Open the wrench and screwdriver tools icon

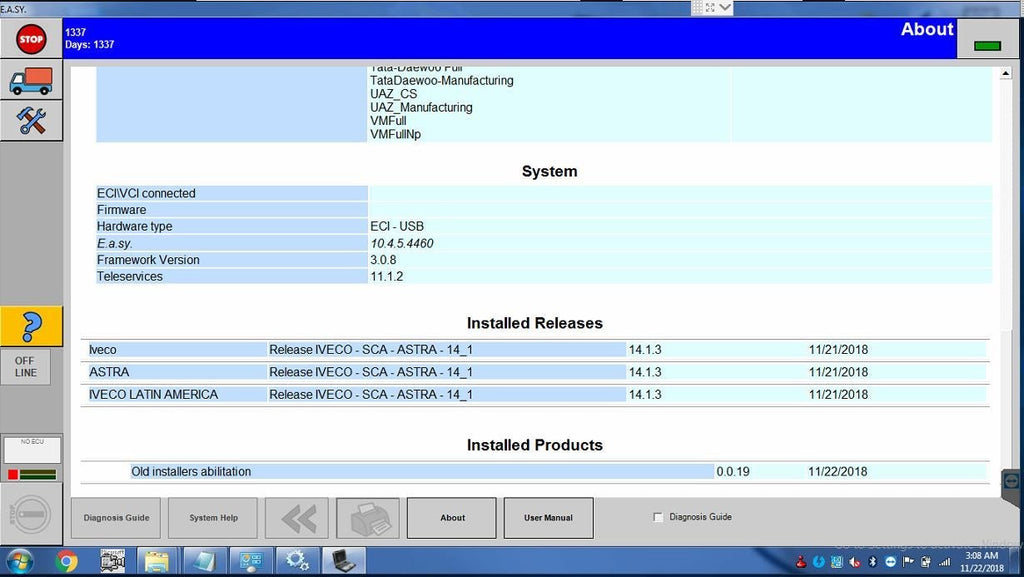coord(31,121)
